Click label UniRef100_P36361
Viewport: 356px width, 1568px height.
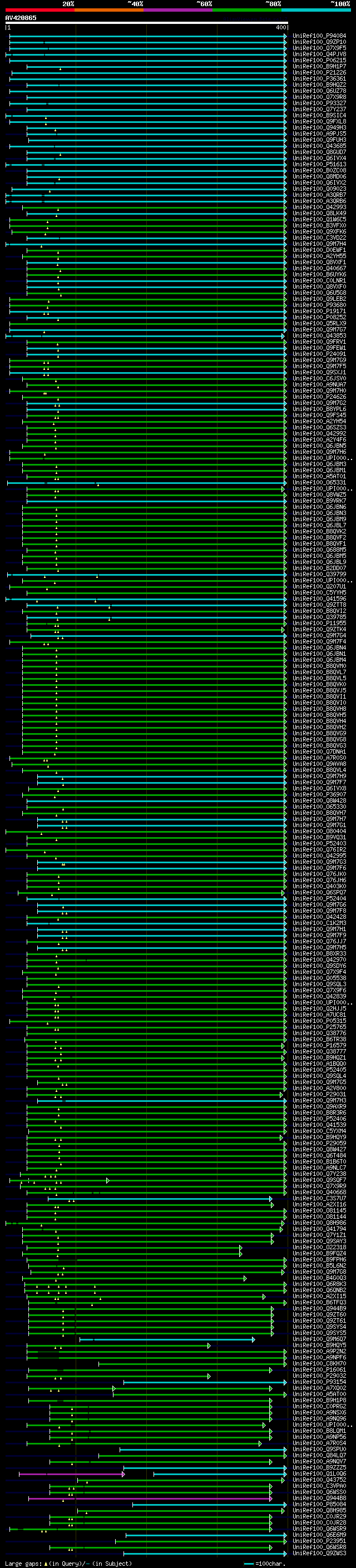click(x=319, y=78)
